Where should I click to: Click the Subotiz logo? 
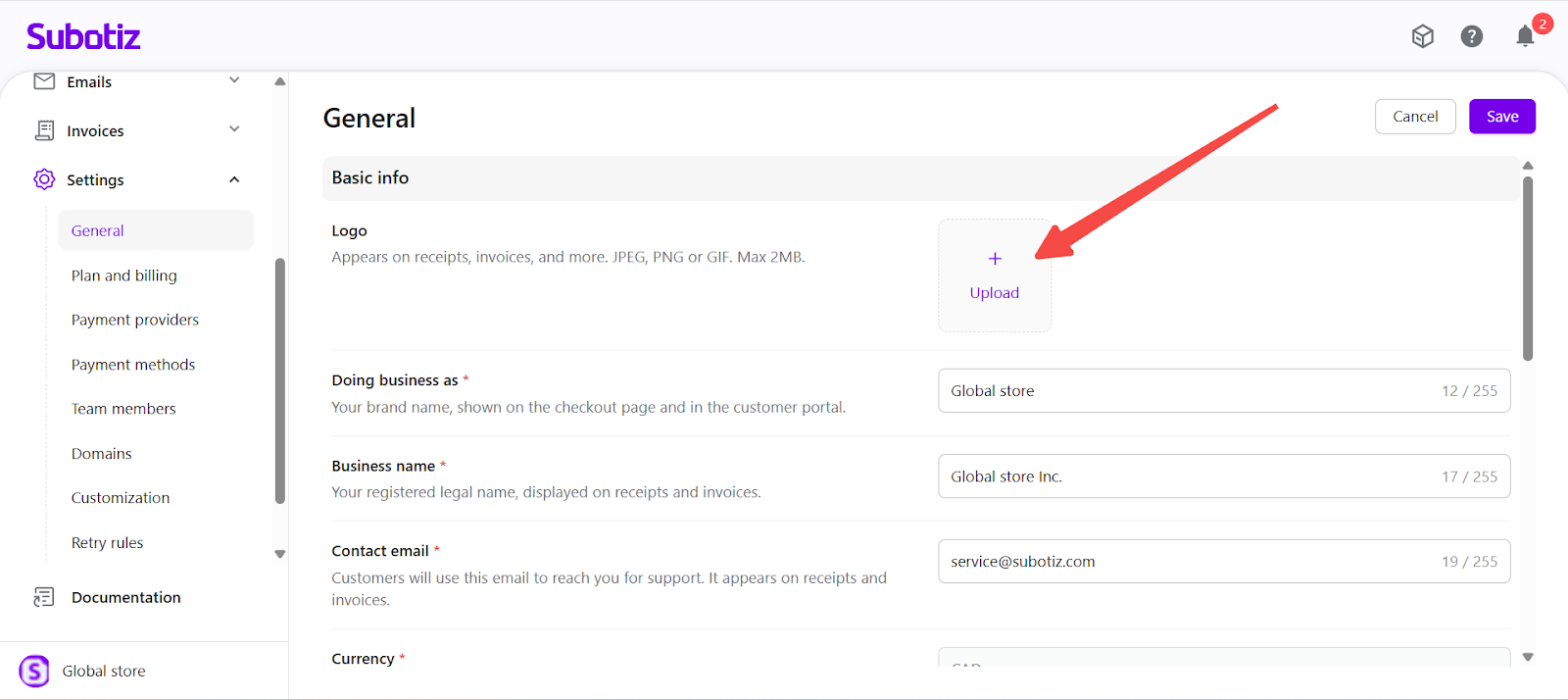point(83,36)
